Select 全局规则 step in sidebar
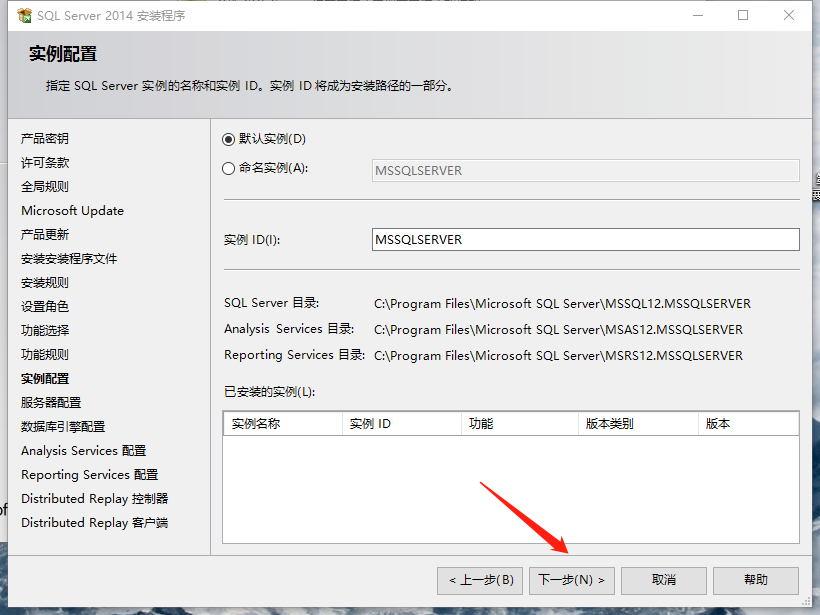Screen dimensions: 820x615 coord(45,187)
